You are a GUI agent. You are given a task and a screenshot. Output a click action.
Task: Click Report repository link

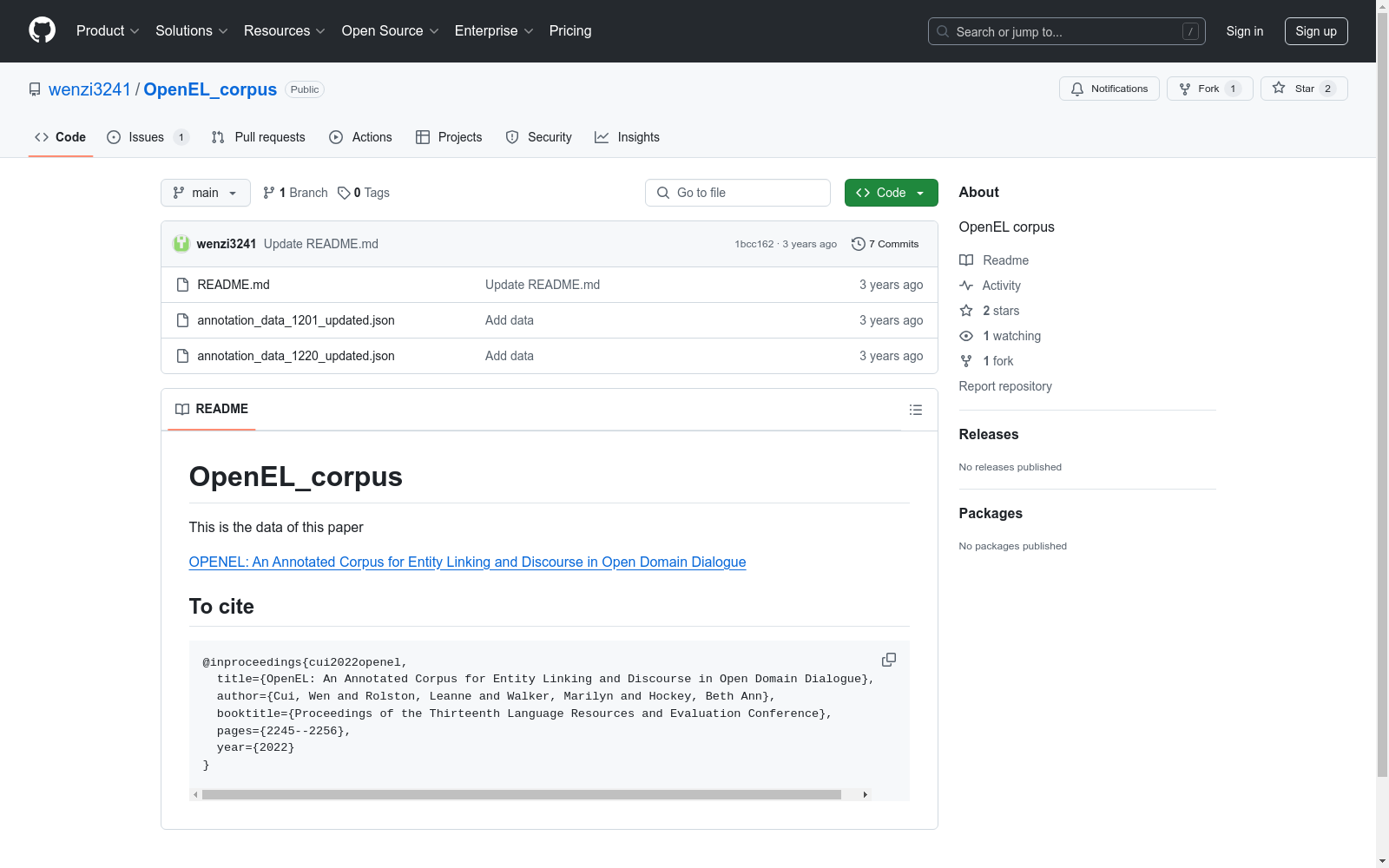1005,386
